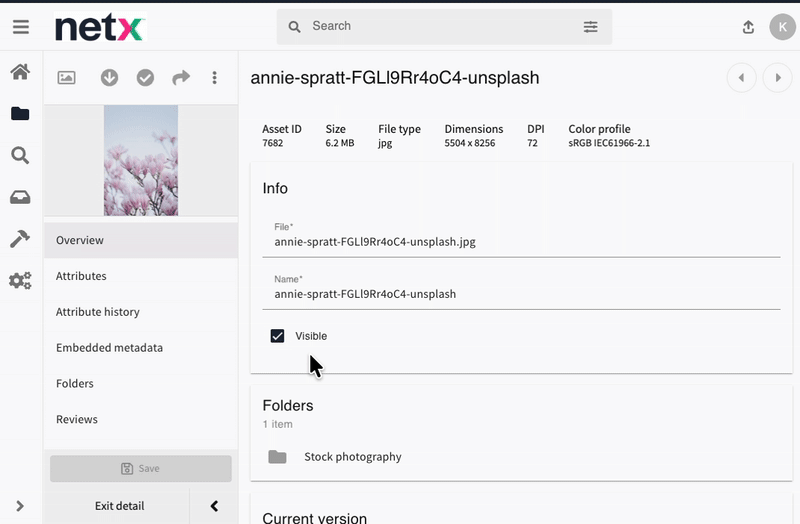This screenshot has width=800, height=524.
Task: Expand the left navigation sidebar
Action: point(20,506)
